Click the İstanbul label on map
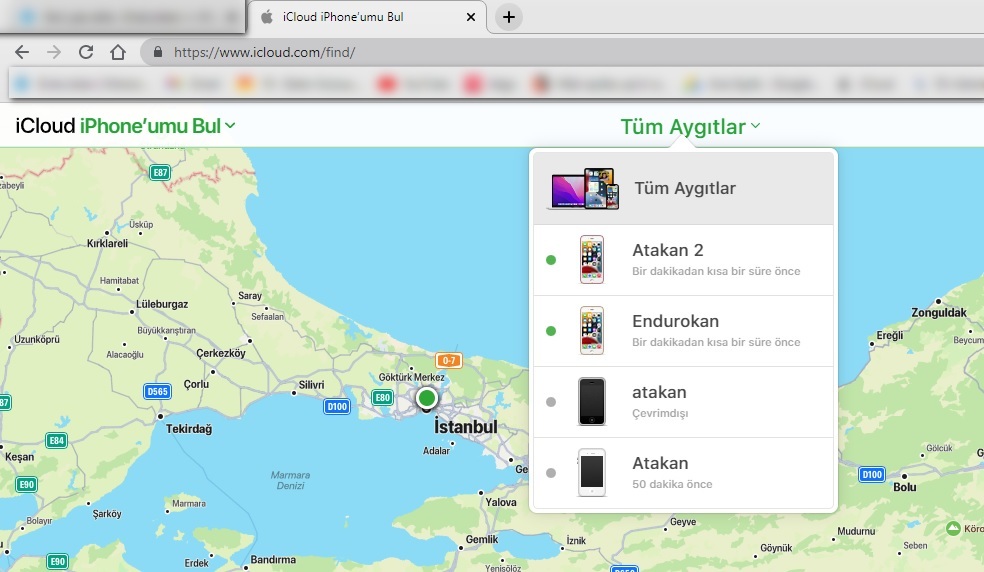Image resolution: width=984 pixels, height=572 pixels. (466, 428)
